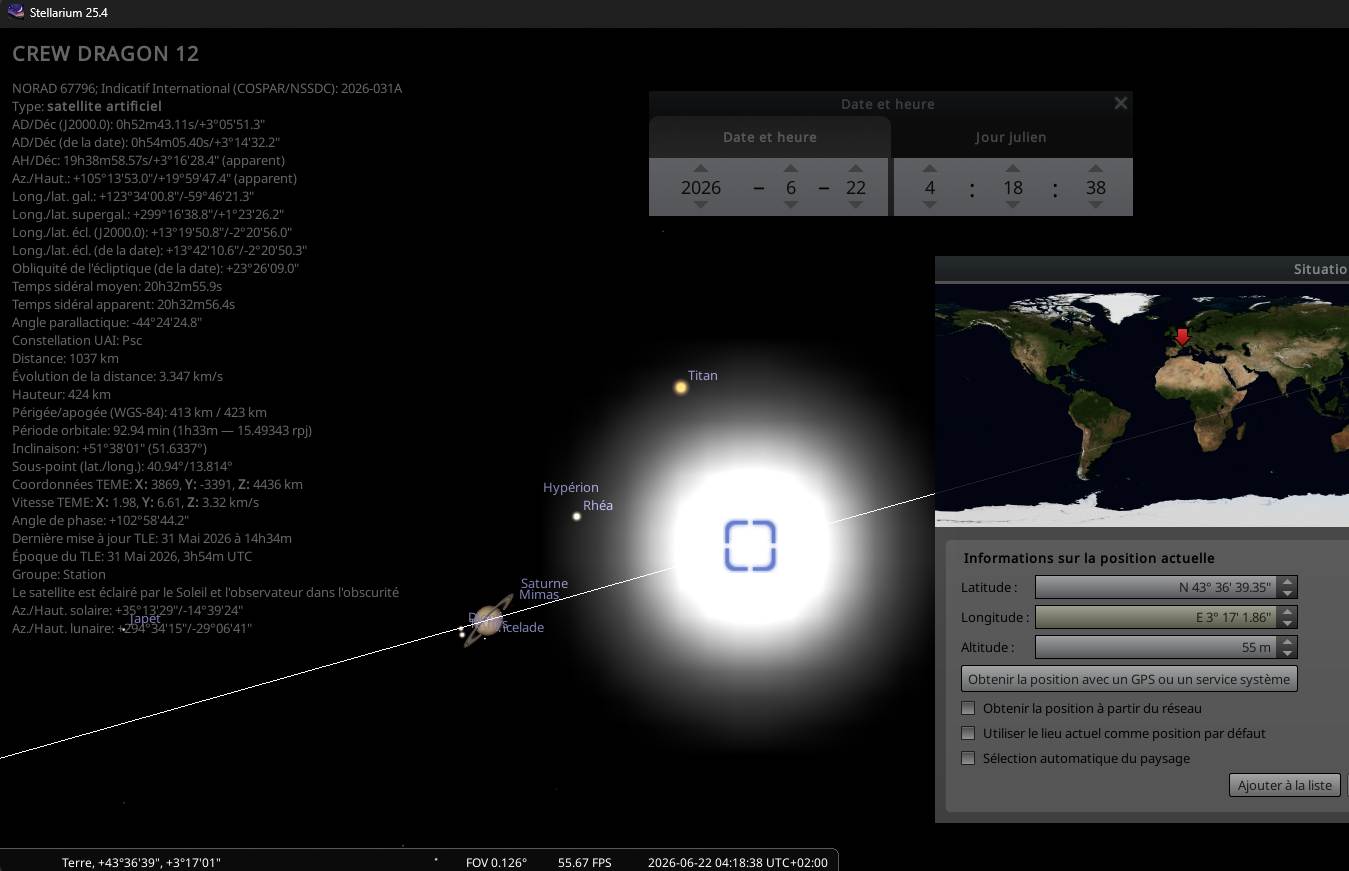Decrease the day with the down arrow below 22
The height and width of the screenshot is (871, 1349).
point(856,205)
